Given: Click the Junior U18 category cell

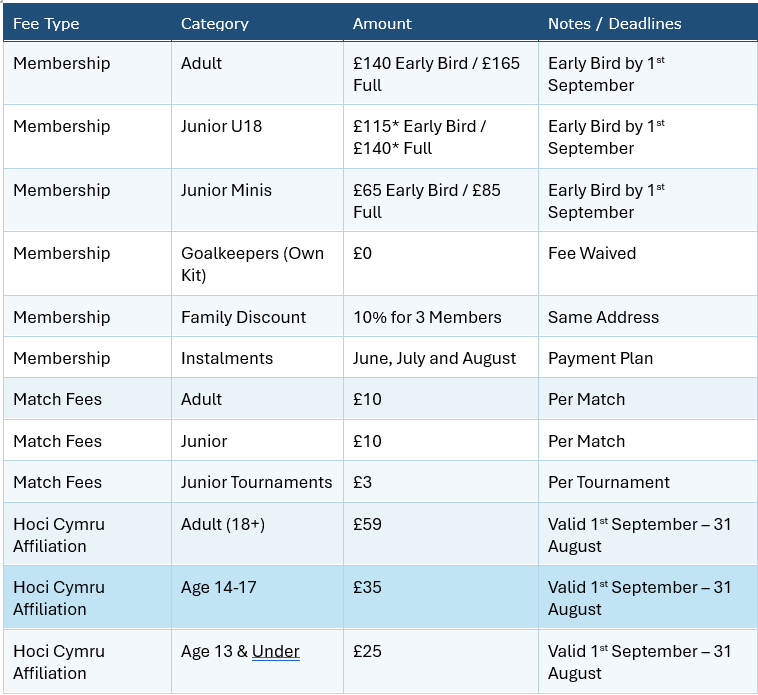Looking at the screenshot, I should (x=257, y=137).
